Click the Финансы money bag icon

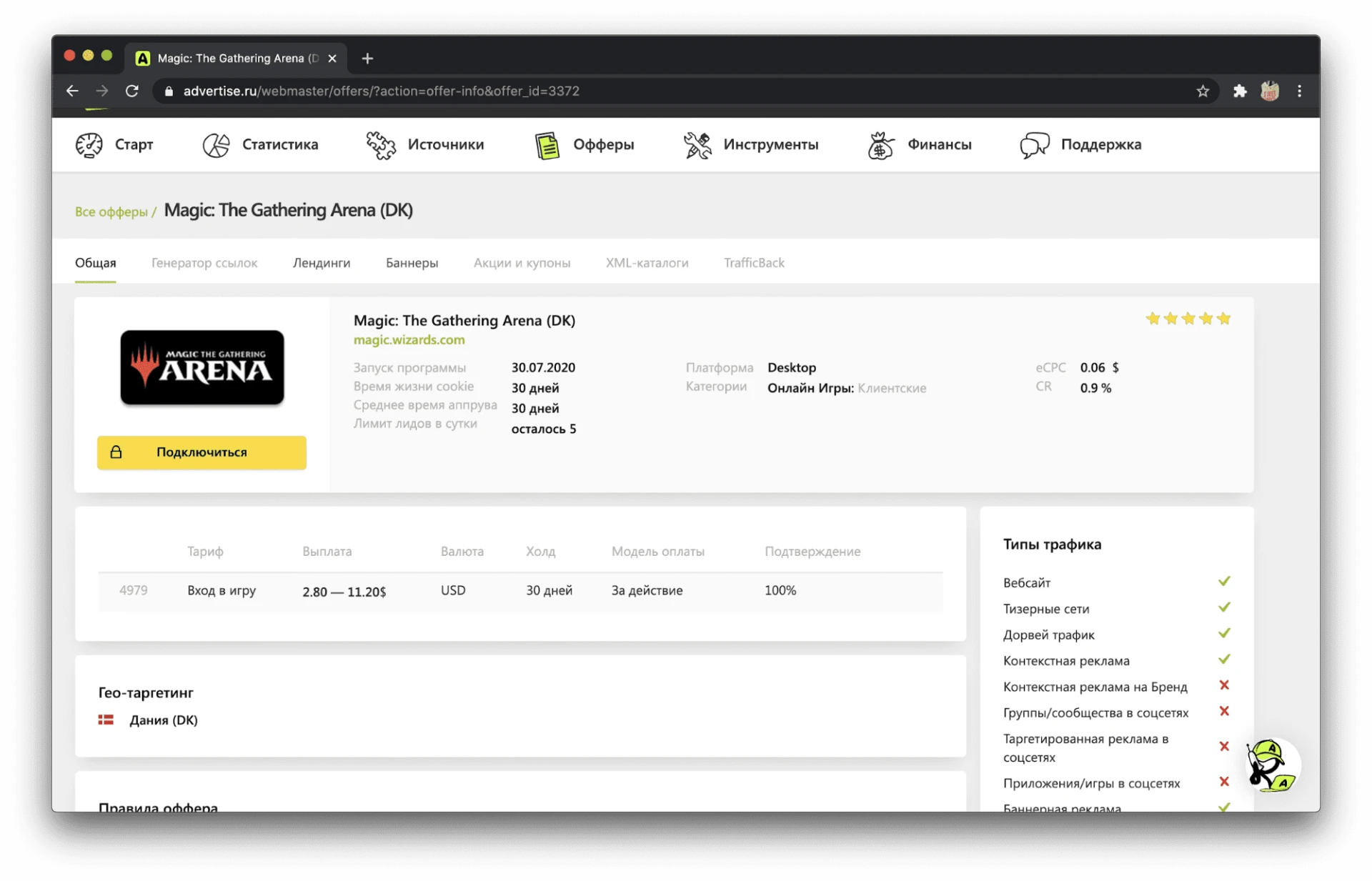coord(881,145)
